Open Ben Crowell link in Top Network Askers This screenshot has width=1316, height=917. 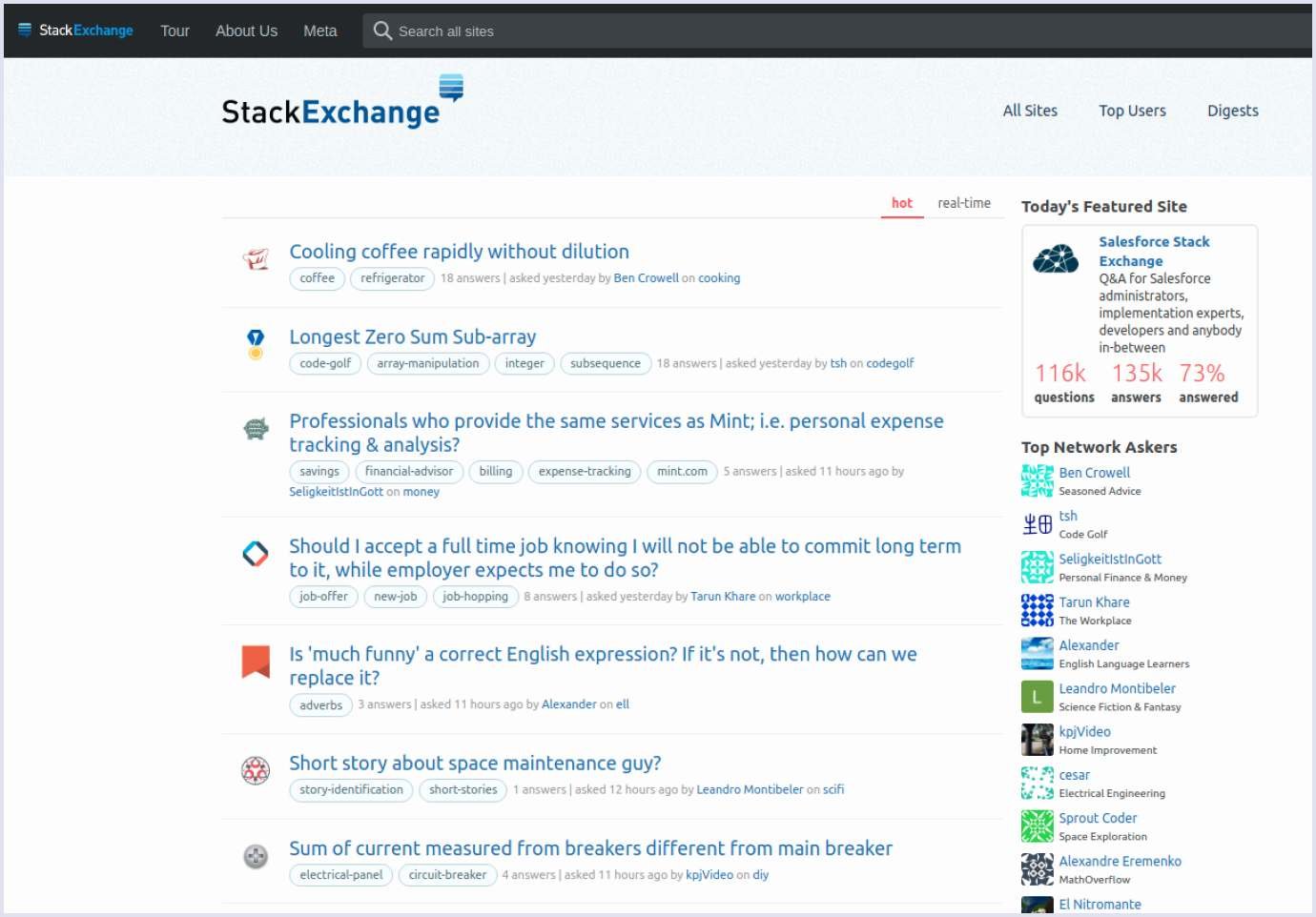pyautogui.click(x=1094, y=473)
